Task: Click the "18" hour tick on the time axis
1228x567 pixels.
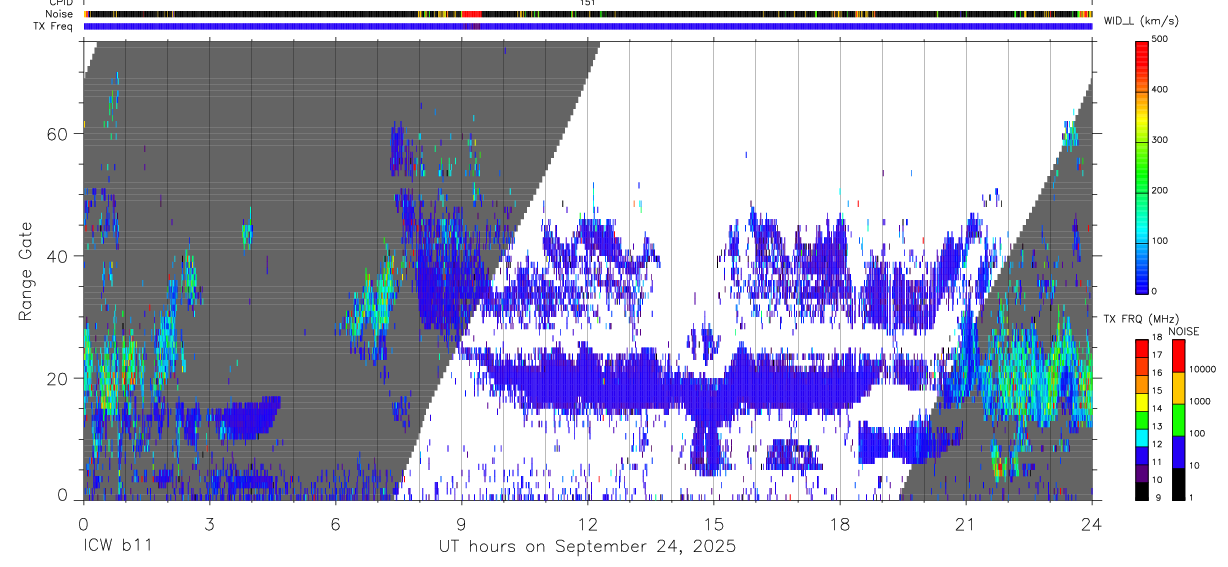Action: point(840,522)
